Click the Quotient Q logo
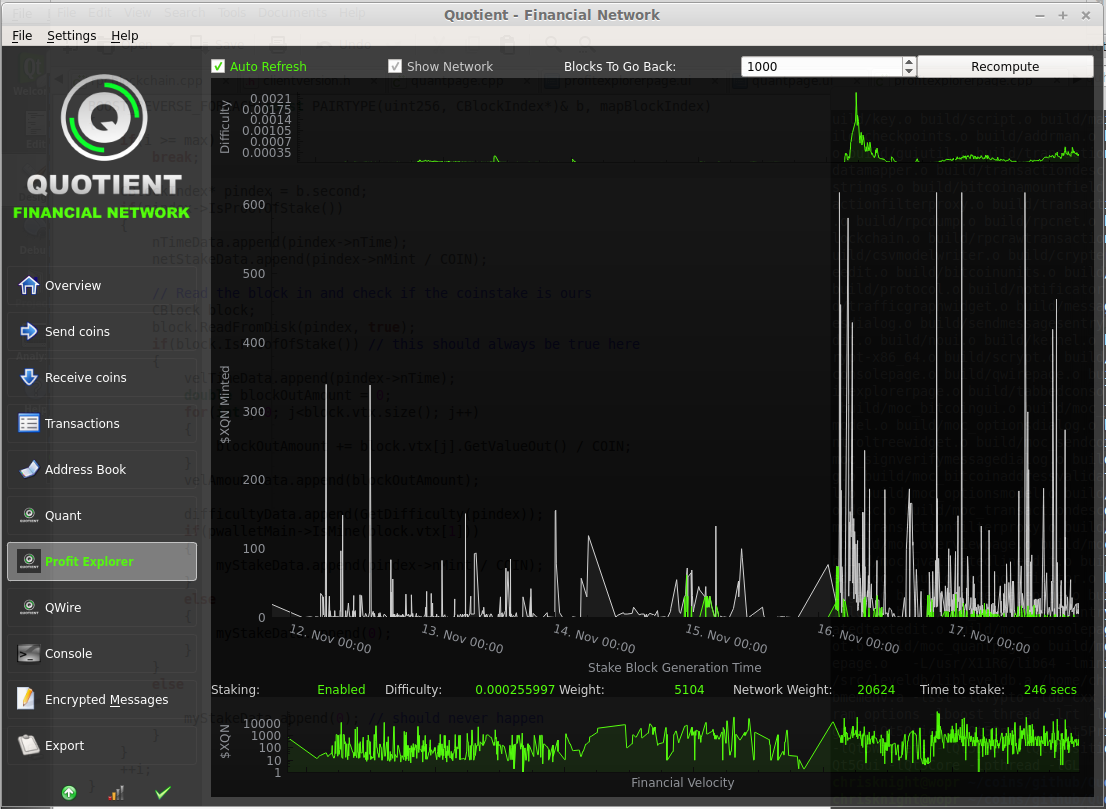 point(104,117)
